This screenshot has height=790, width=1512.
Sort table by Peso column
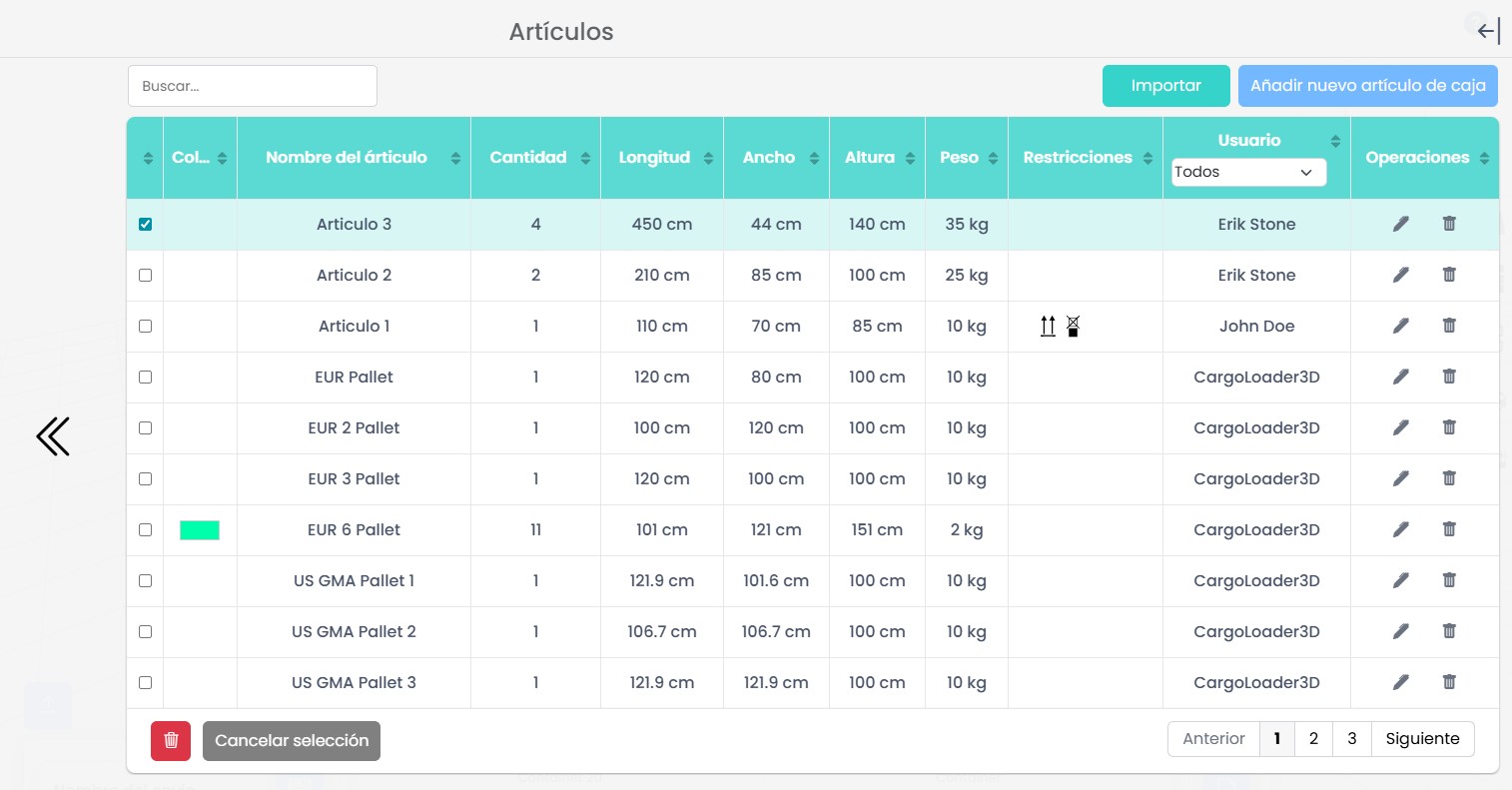pyautogui.click(x=959, y=157)
